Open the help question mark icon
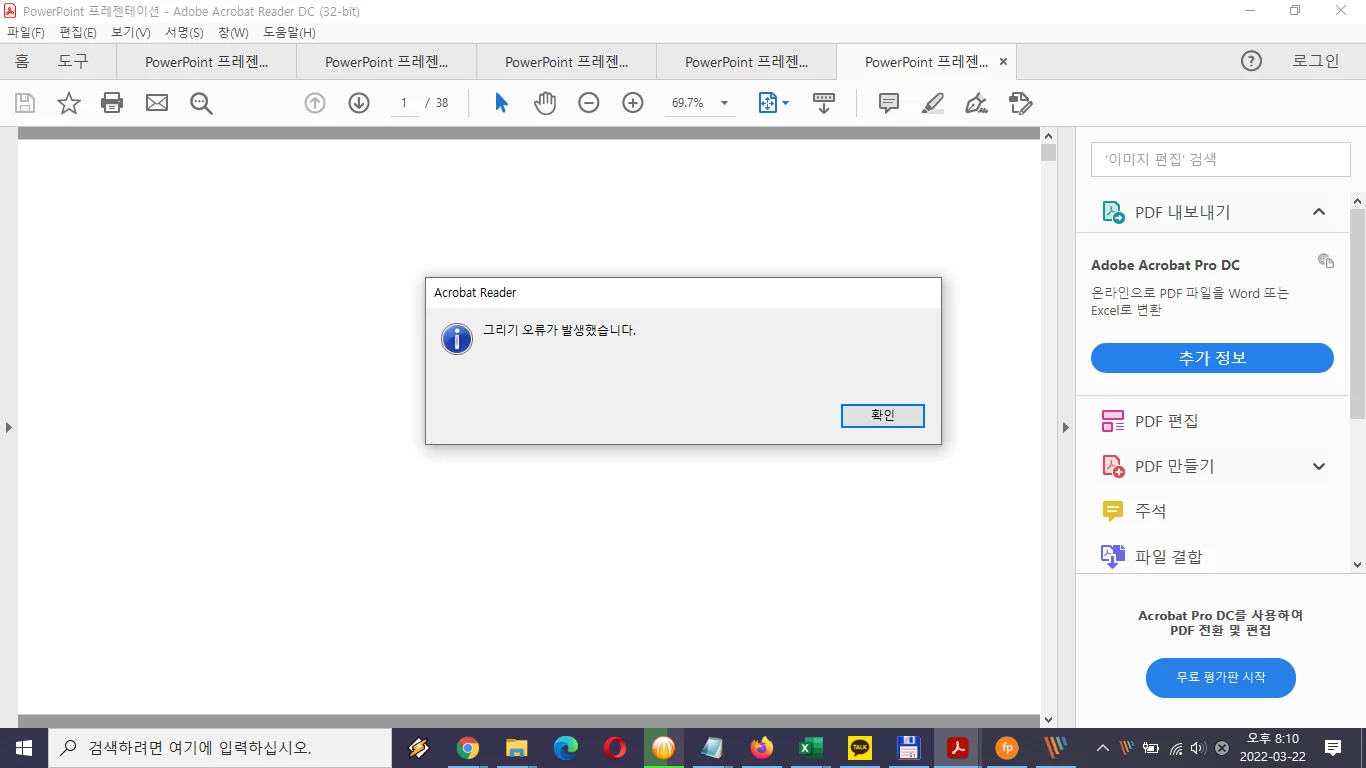1366x768 pixels. 1251,61
